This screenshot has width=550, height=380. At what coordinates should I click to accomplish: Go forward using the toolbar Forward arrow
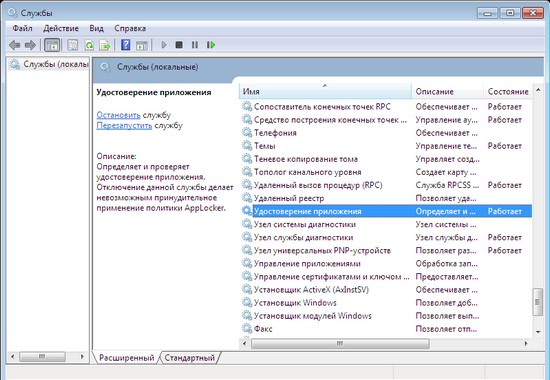click(x=30, y=45)
